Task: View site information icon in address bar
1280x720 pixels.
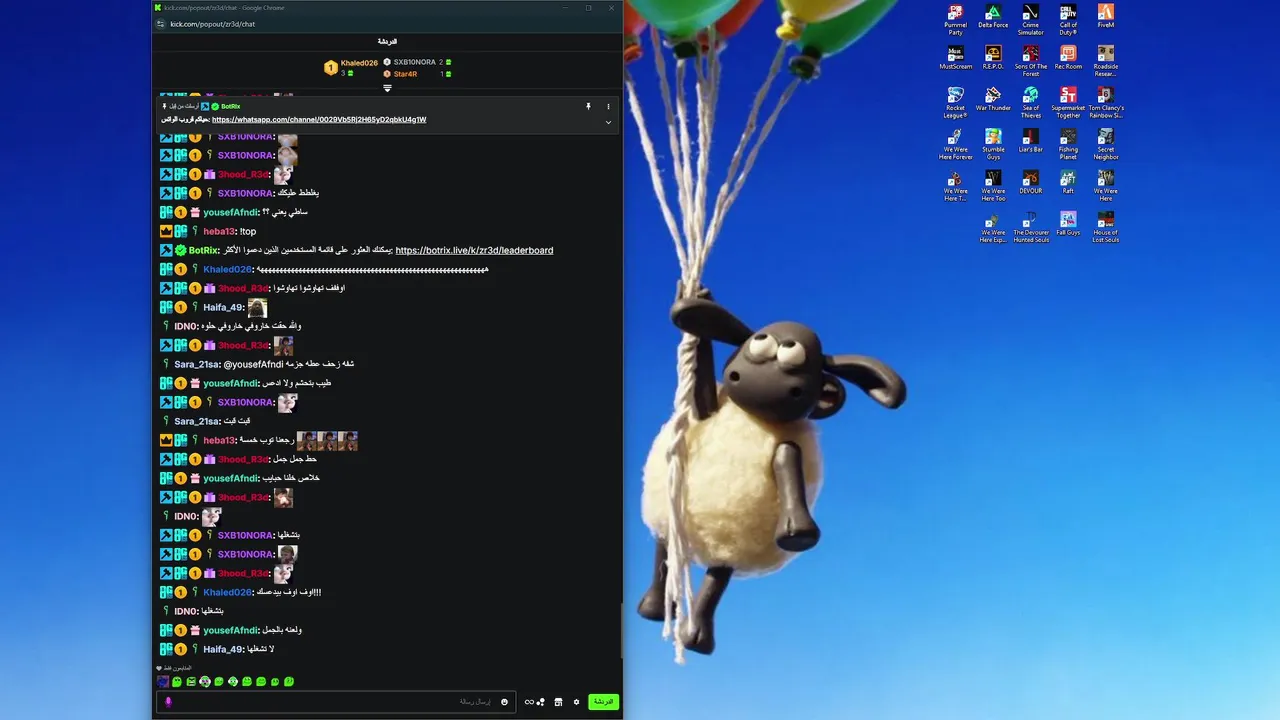Action: click(159, 24)
